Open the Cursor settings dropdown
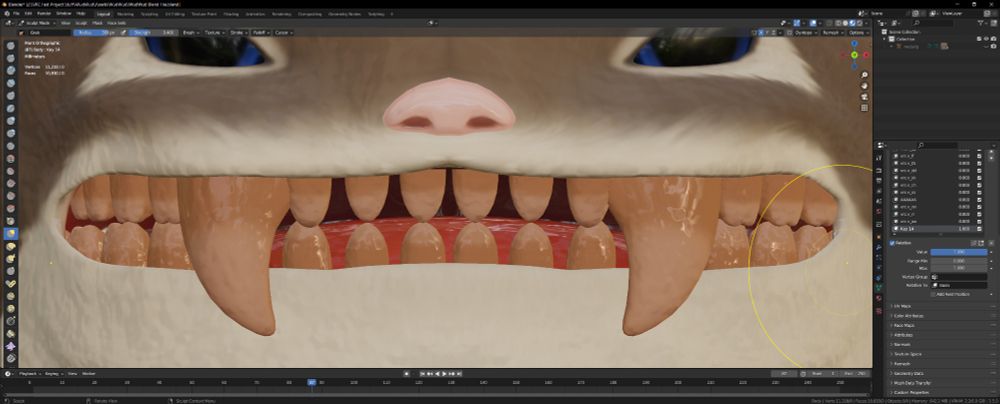This screenshot has height=404, width=1000. (282, 32)
